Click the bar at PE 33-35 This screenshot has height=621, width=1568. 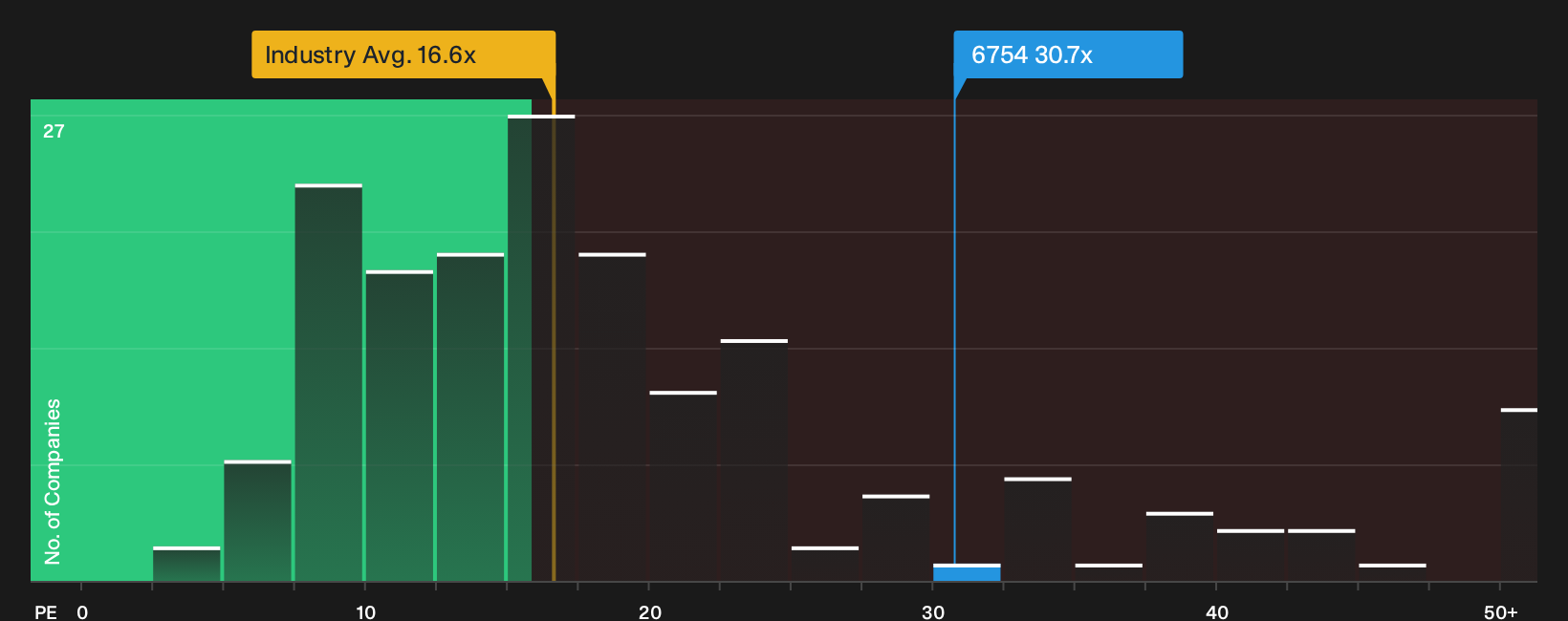pyautogui.click(x=1037, y=529)
